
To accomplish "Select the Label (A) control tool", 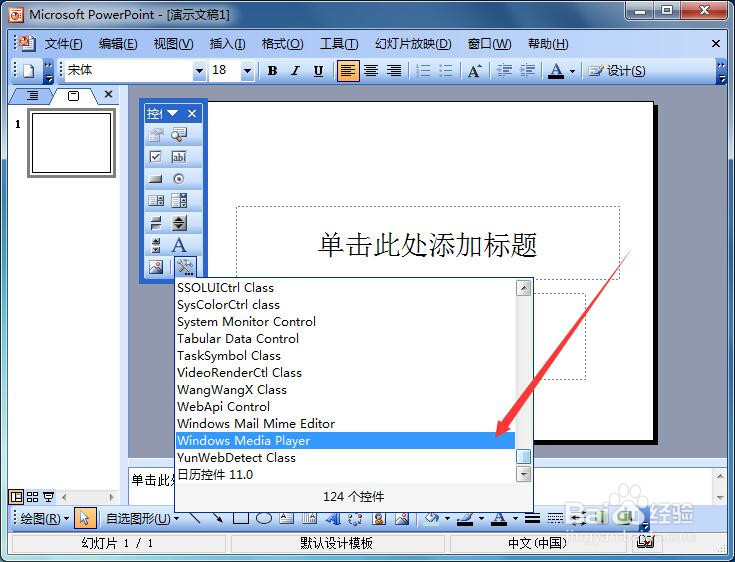I will (179, 245).
